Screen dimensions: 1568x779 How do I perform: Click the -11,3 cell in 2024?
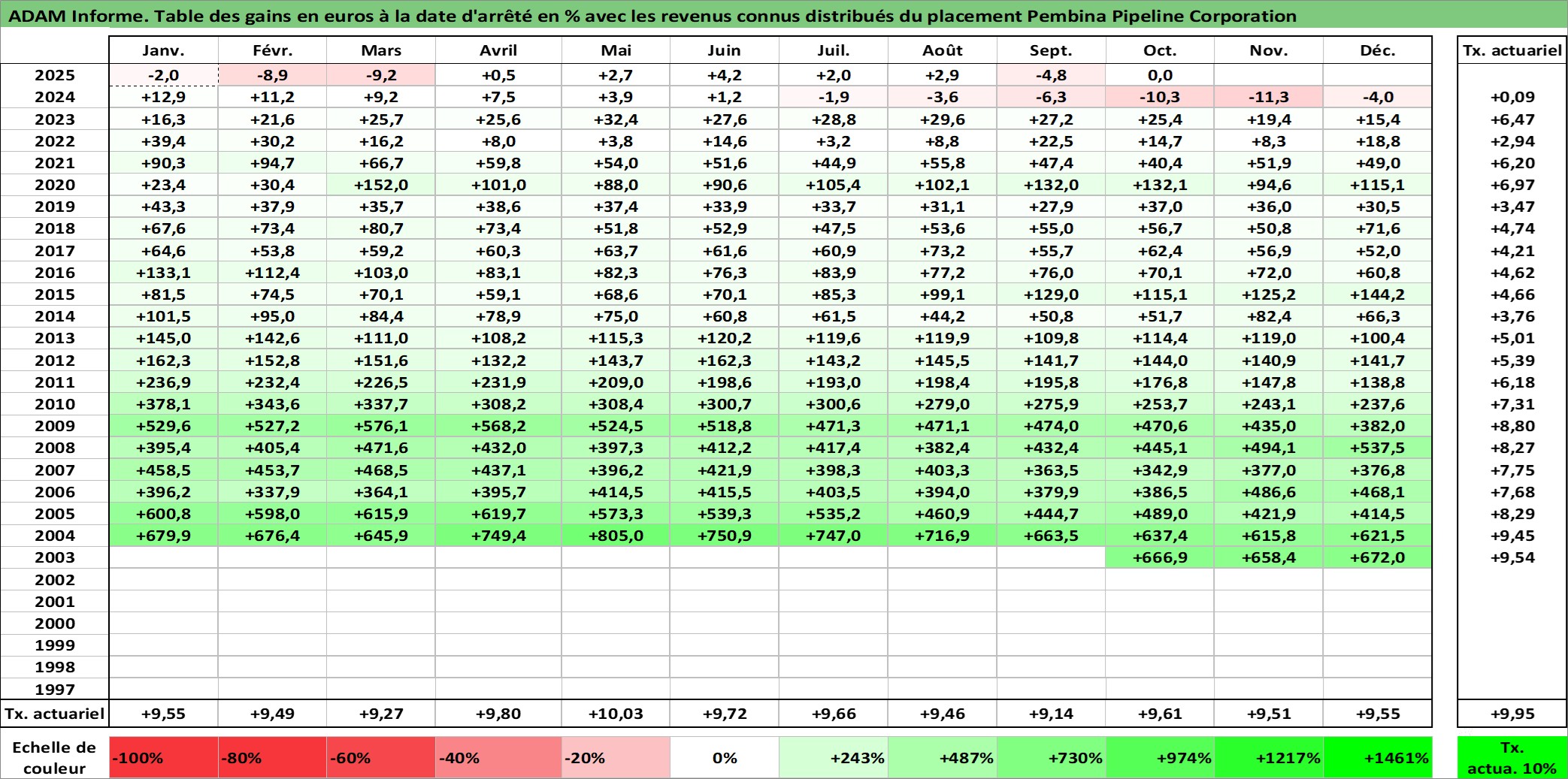(1269, 97)
